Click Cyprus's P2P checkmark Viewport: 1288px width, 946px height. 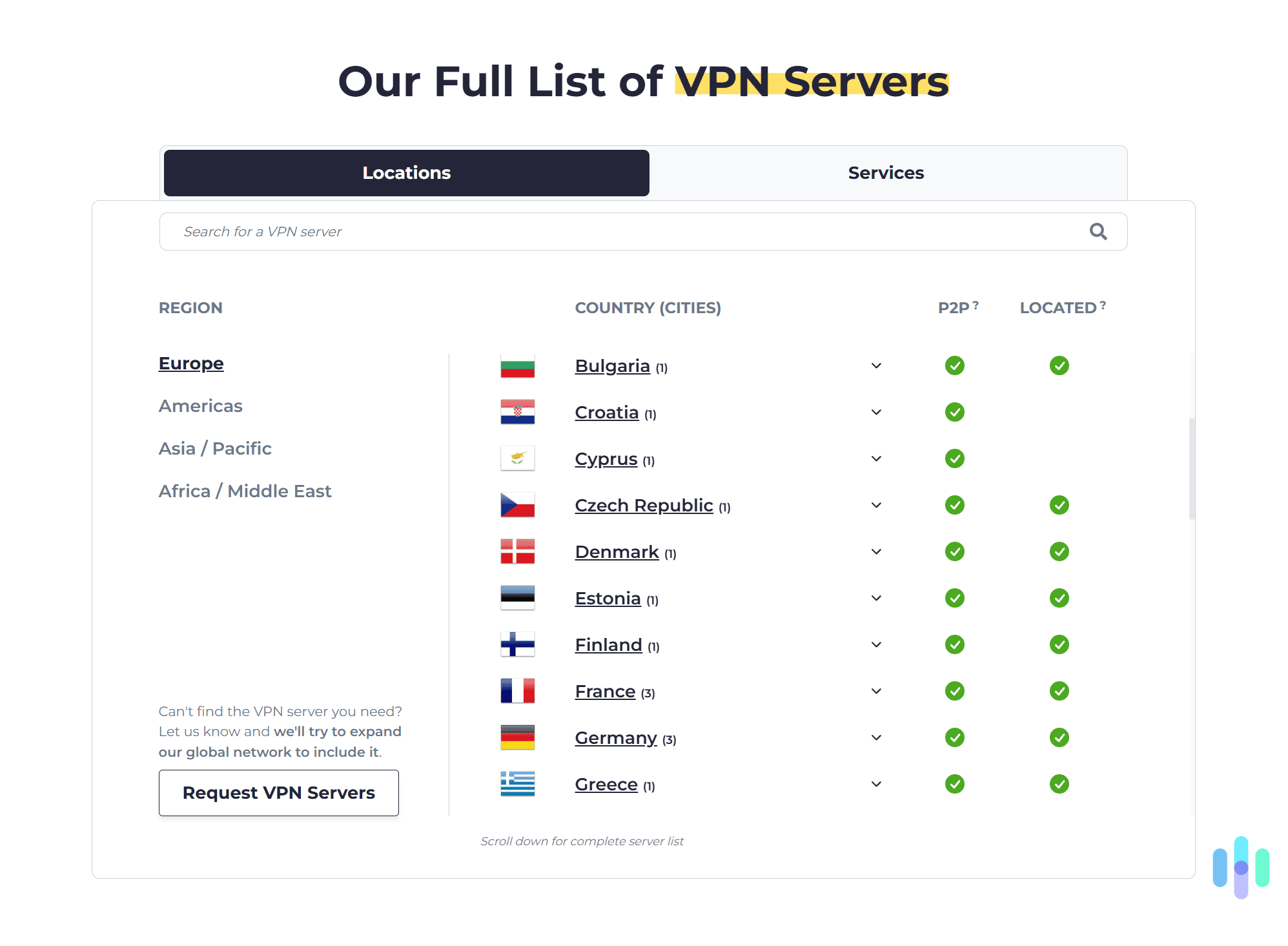(x=954, y=458)
